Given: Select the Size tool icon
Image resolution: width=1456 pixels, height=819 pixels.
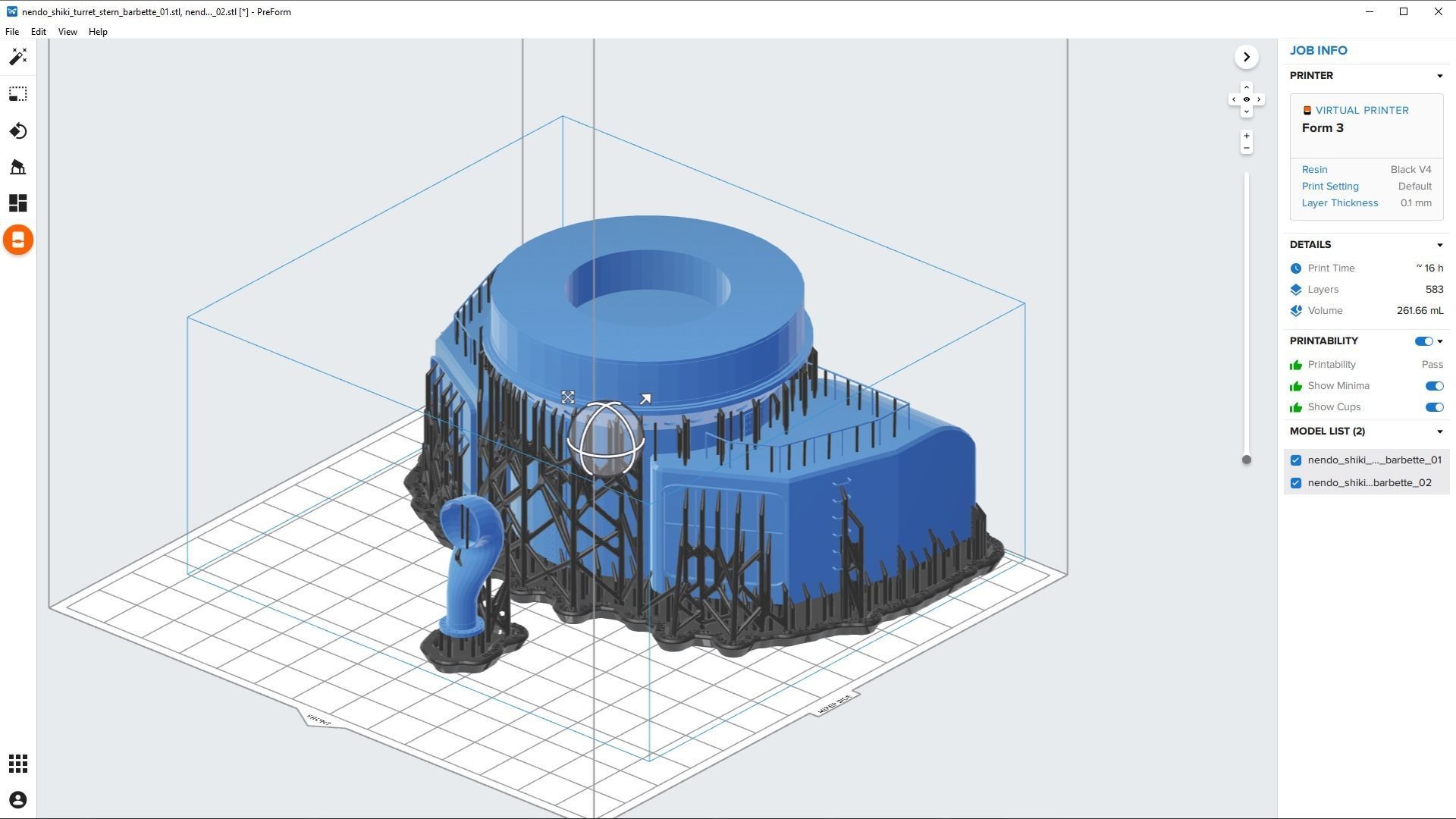Looking at the screenshot, I should 18,94.
